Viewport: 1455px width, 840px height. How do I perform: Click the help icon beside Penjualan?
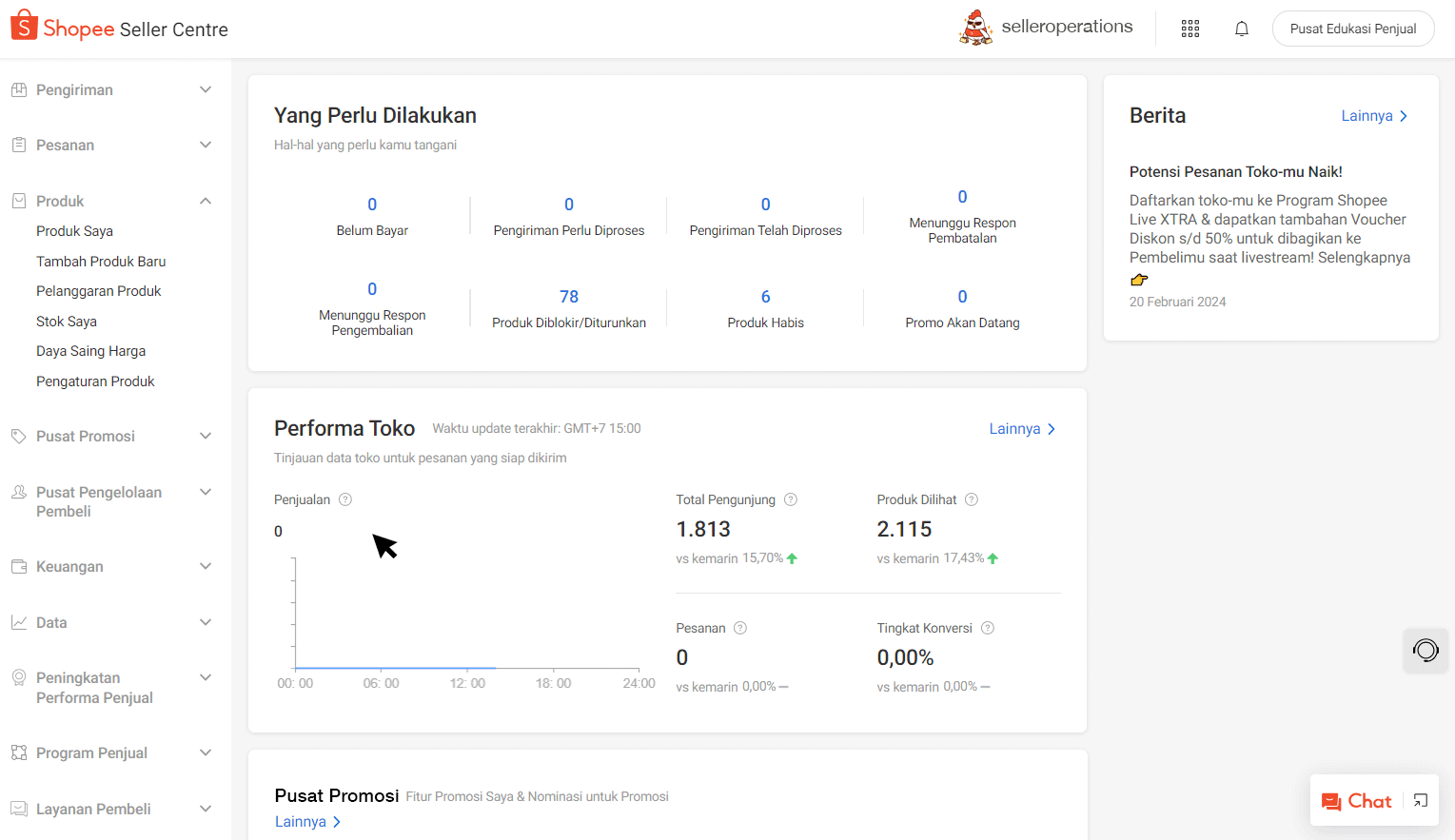coord(345,499)
